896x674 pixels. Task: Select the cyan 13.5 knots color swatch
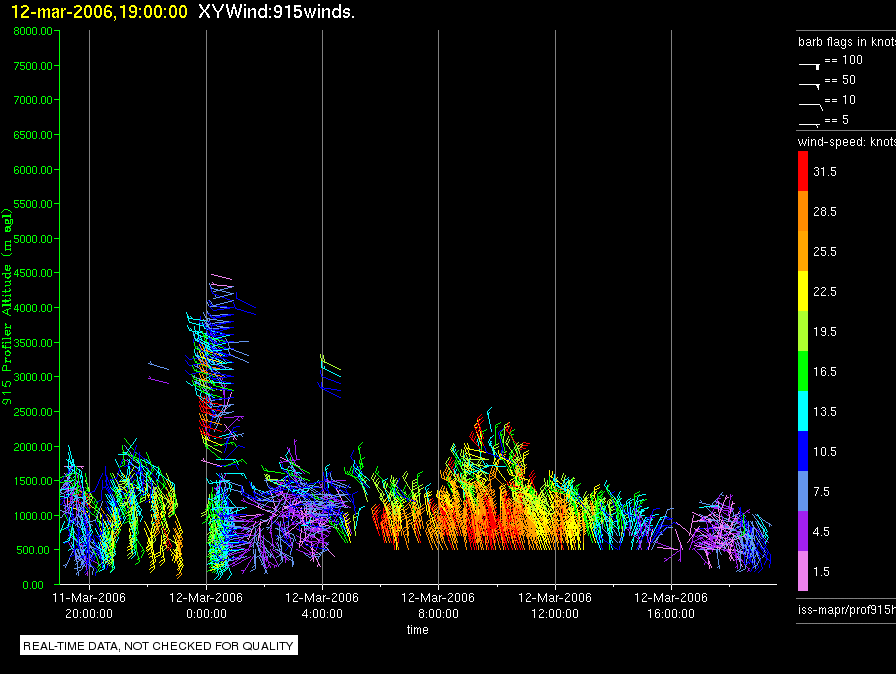(x=803, y=411)
